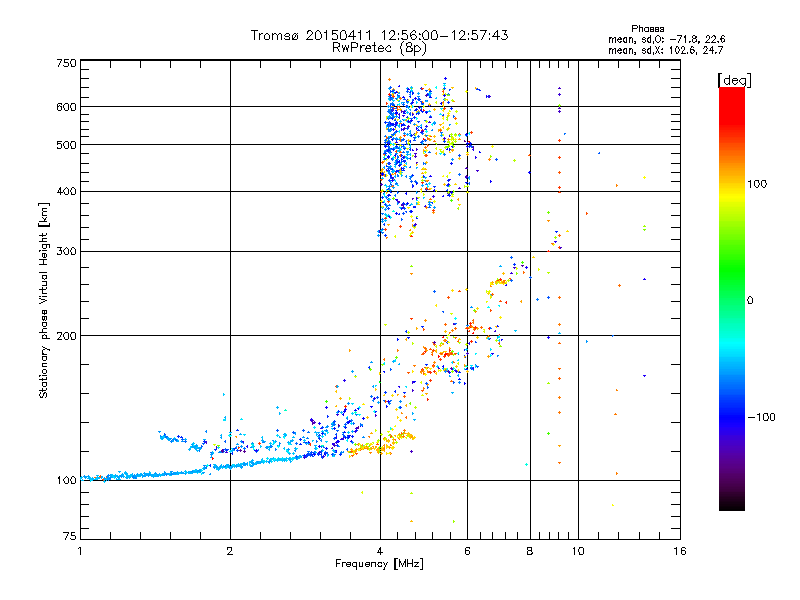The image size is (800, 600).
Task: Click the x-axis tick label '10'
Action: (x=578, y=551)
